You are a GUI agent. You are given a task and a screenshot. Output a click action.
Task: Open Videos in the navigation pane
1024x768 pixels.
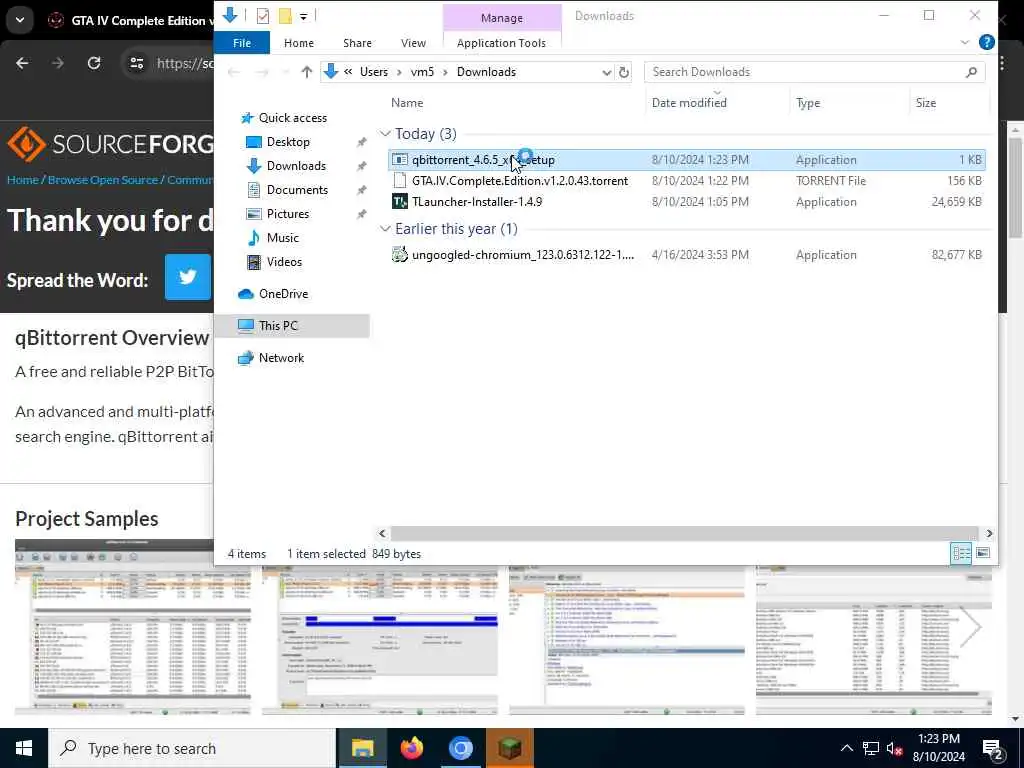pyautogui.click(x=284, y=262)
